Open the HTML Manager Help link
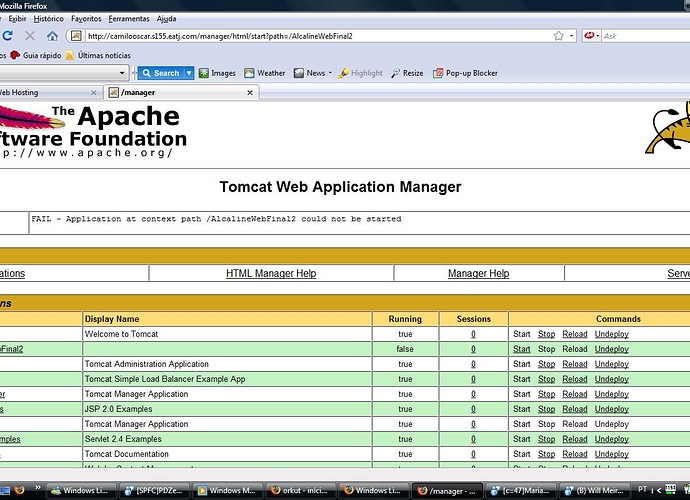Screen dimensions: 690x500 [271, 273]
